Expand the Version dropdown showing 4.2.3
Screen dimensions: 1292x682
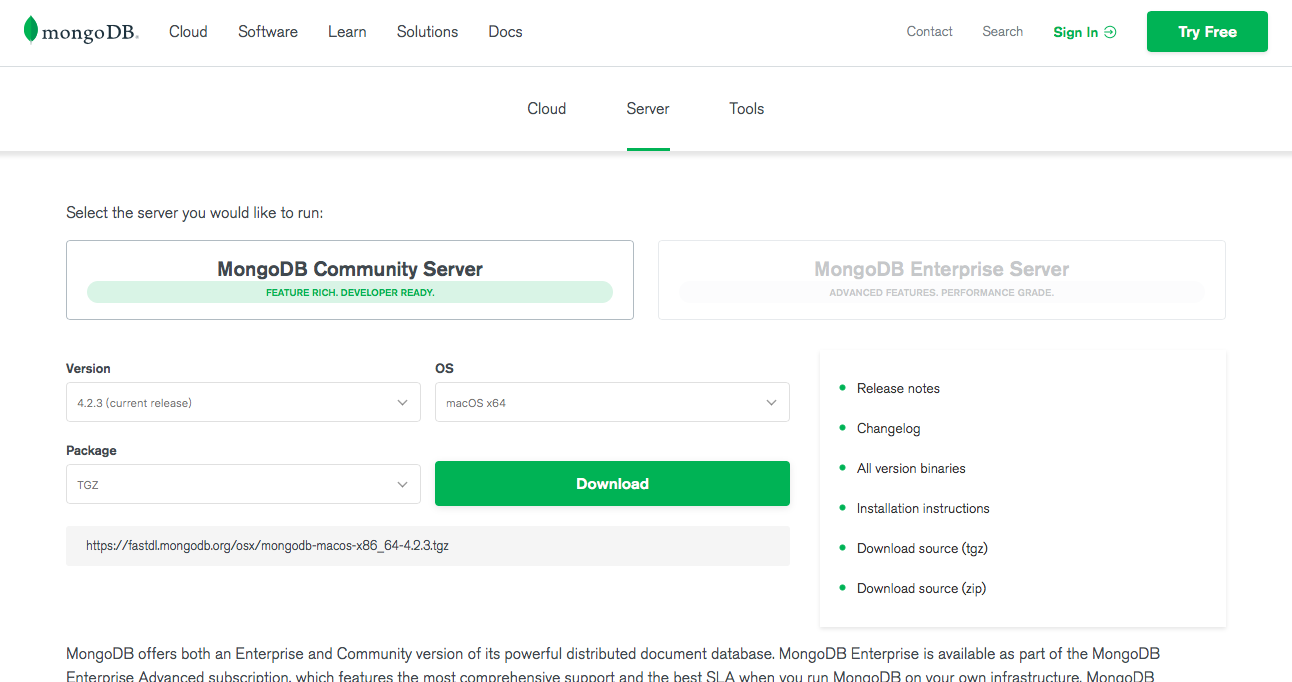[x=243, y=402]
